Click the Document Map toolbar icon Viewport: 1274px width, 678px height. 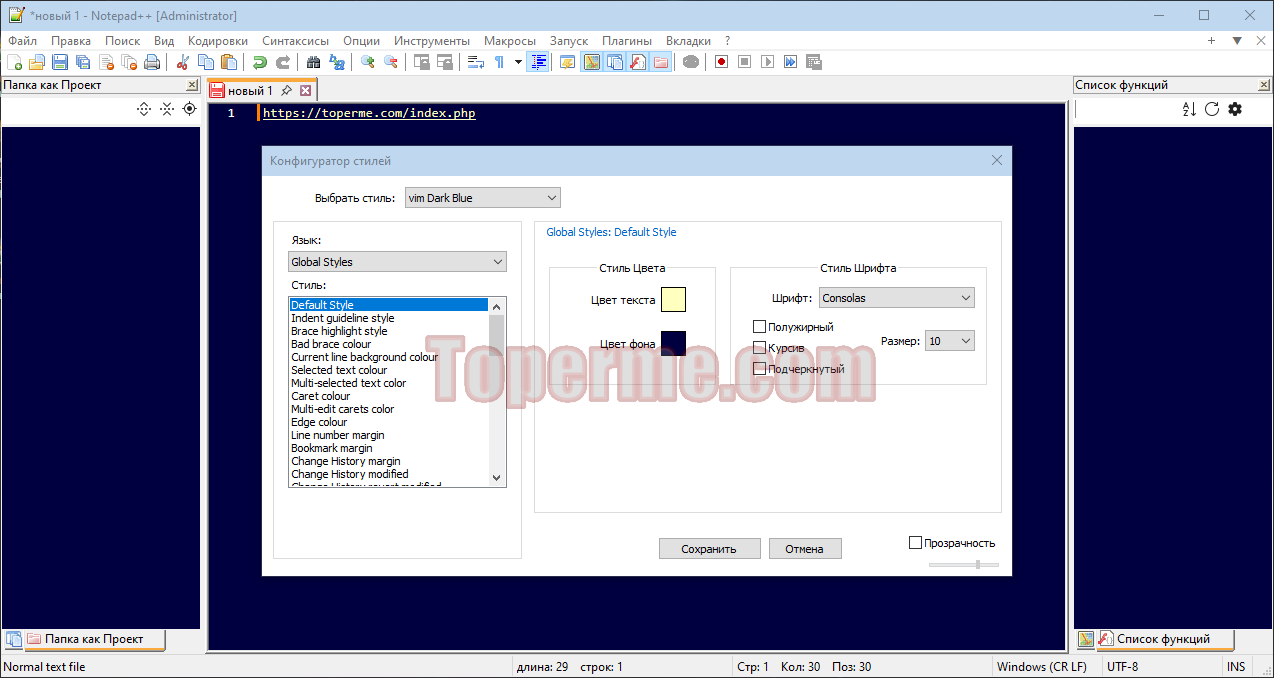coord(590,62)
